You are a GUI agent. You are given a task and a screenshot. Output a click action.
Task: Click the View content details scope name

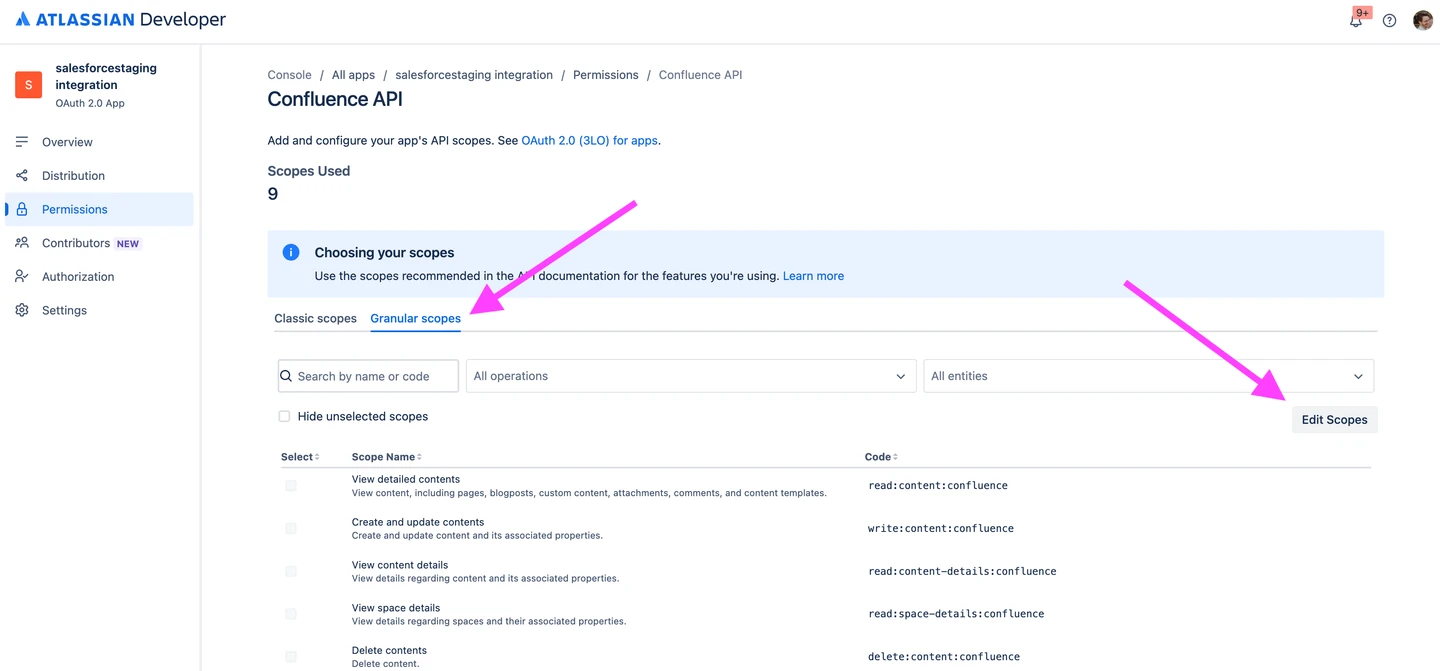pos(400,565)
